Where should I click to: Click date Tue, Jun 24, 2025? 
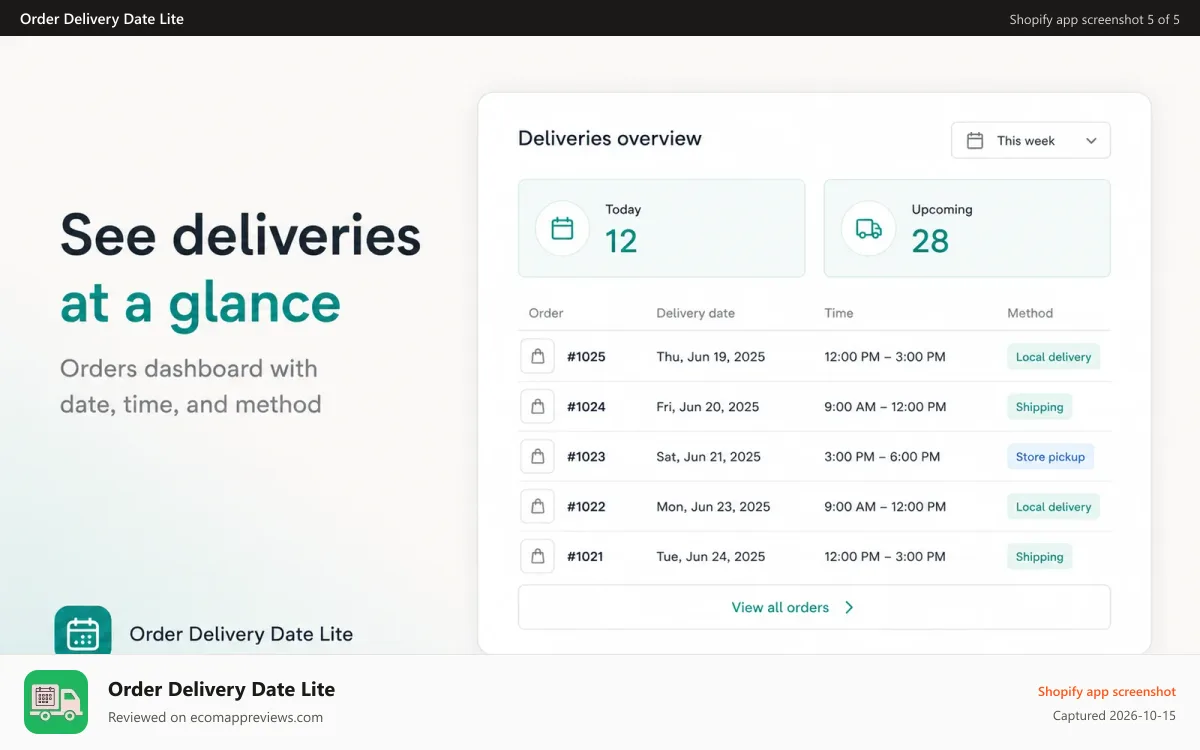[x=711, y=557]
